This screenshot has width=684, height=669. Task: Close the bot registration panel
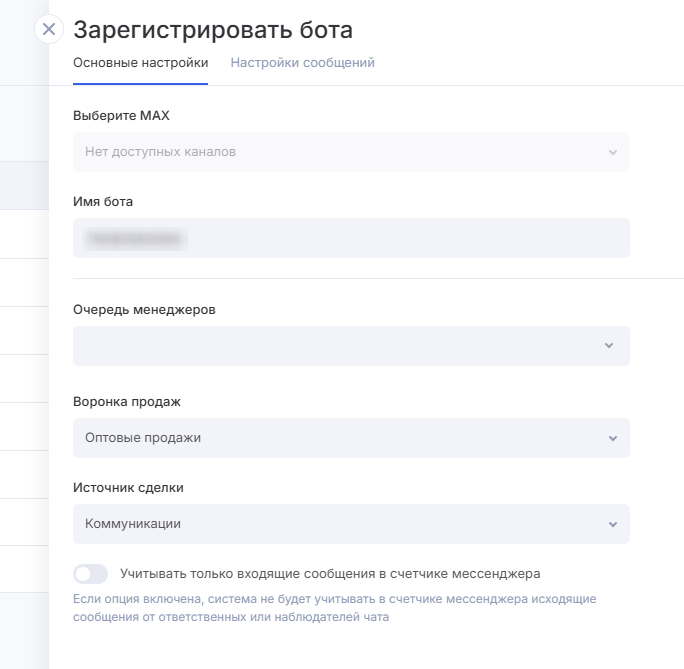pos(49,29)
